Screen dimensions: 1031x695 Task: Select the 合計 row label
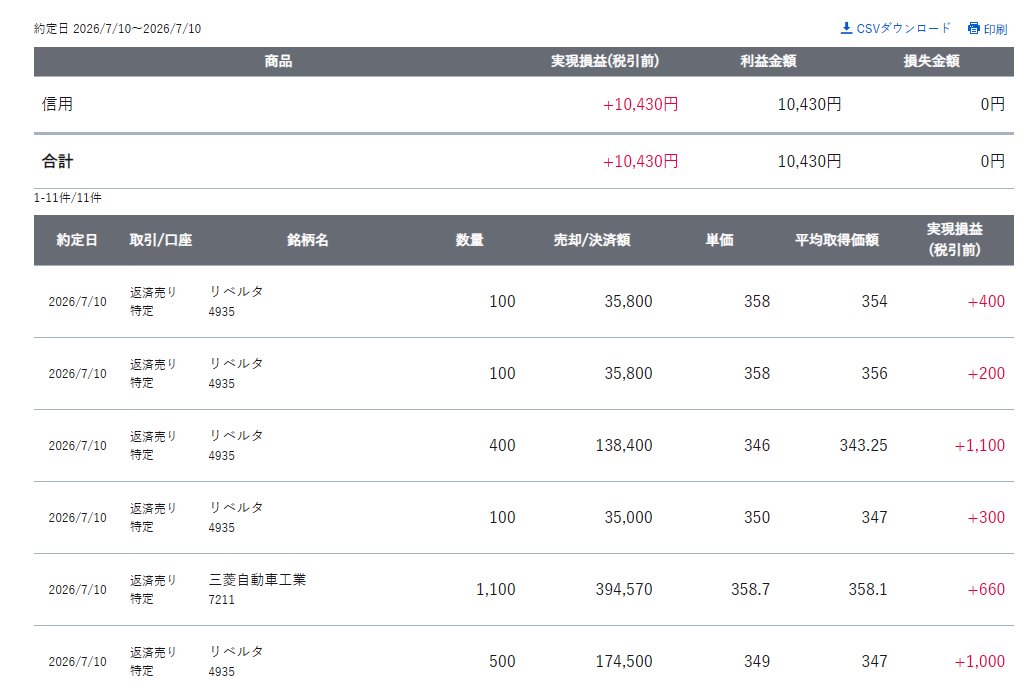tap(57, 161)
